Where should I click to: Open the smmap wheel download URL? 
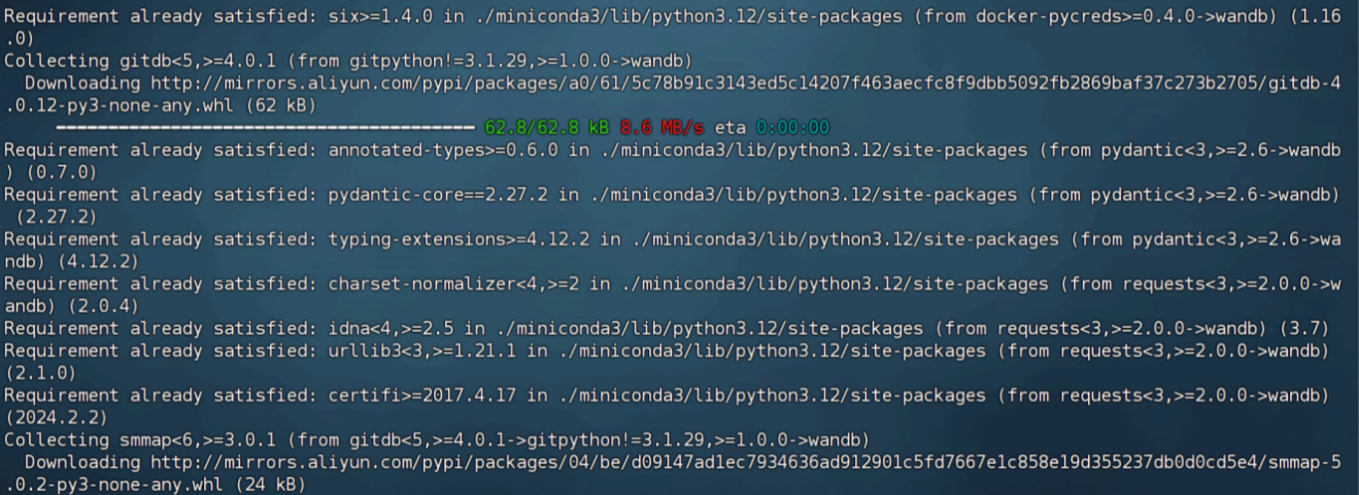click(746, 462)
